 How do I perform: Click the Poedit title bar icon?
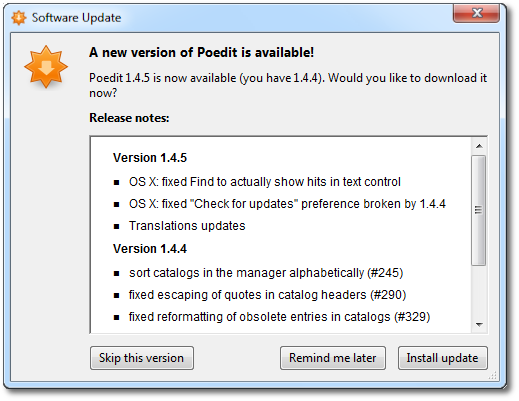[x=19, y=18]
